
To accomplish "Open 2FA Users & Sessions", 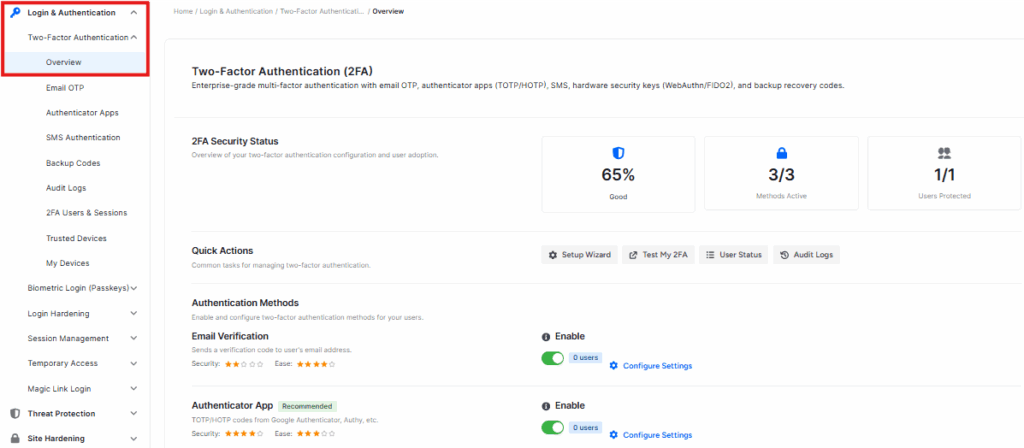I will [x=86, y=213].
